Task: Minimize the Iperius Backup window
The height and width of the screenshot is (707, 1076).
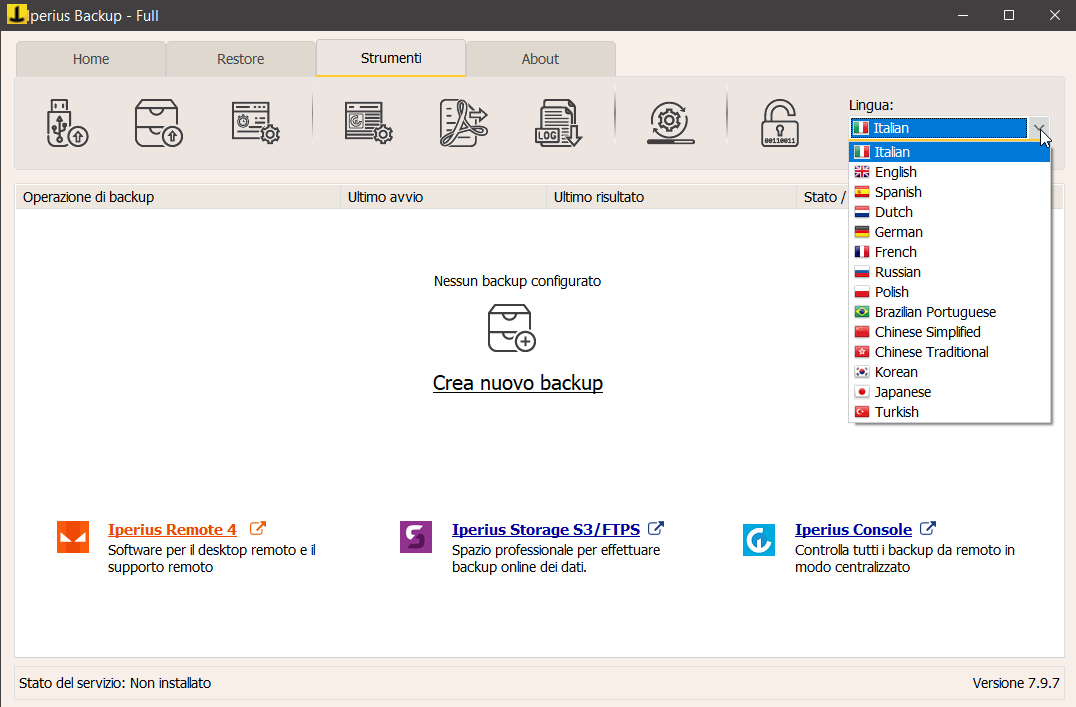Action: (963, 15)
